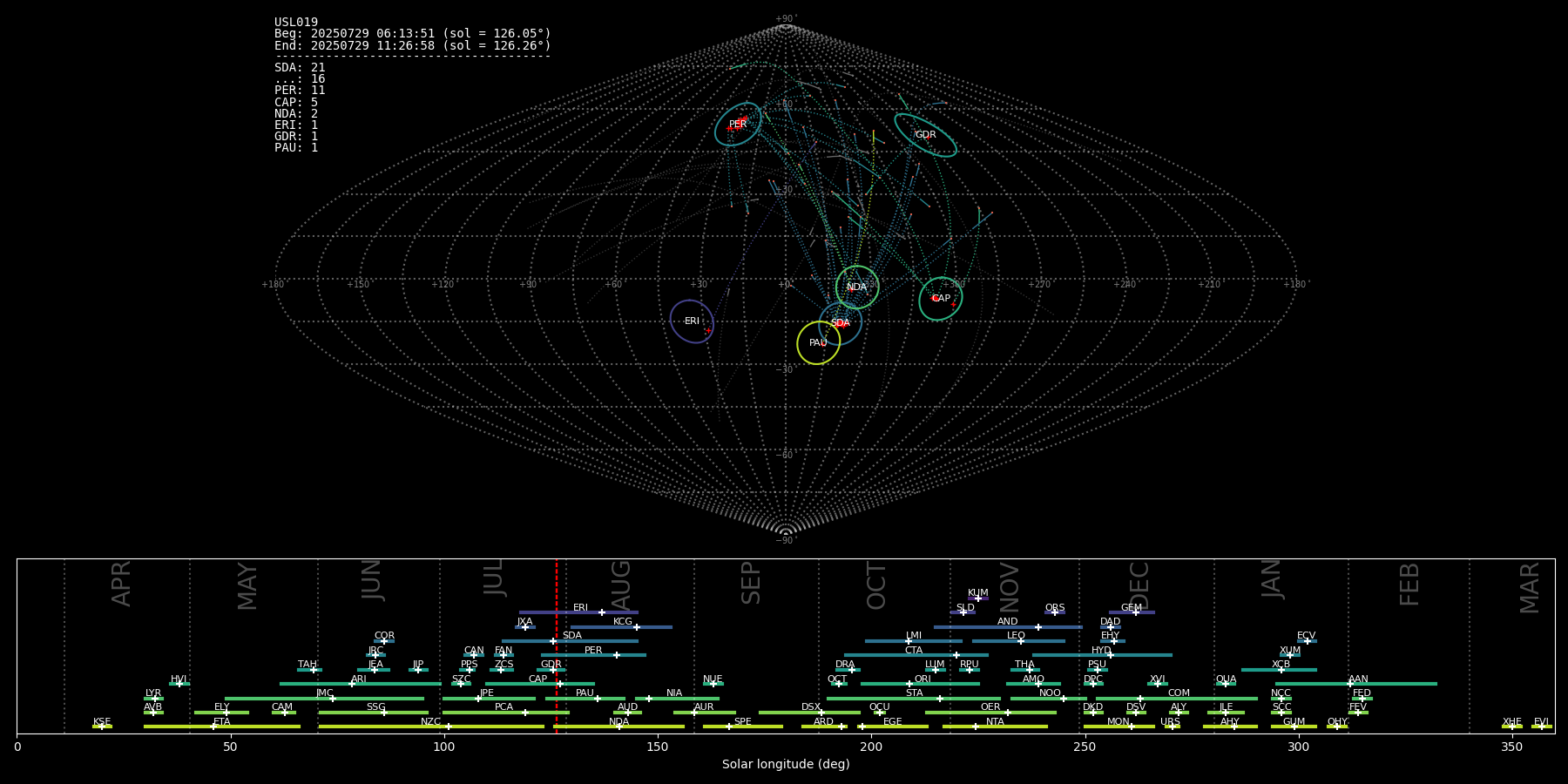Click the red dashed current solar longitude line

pos(557,645)
